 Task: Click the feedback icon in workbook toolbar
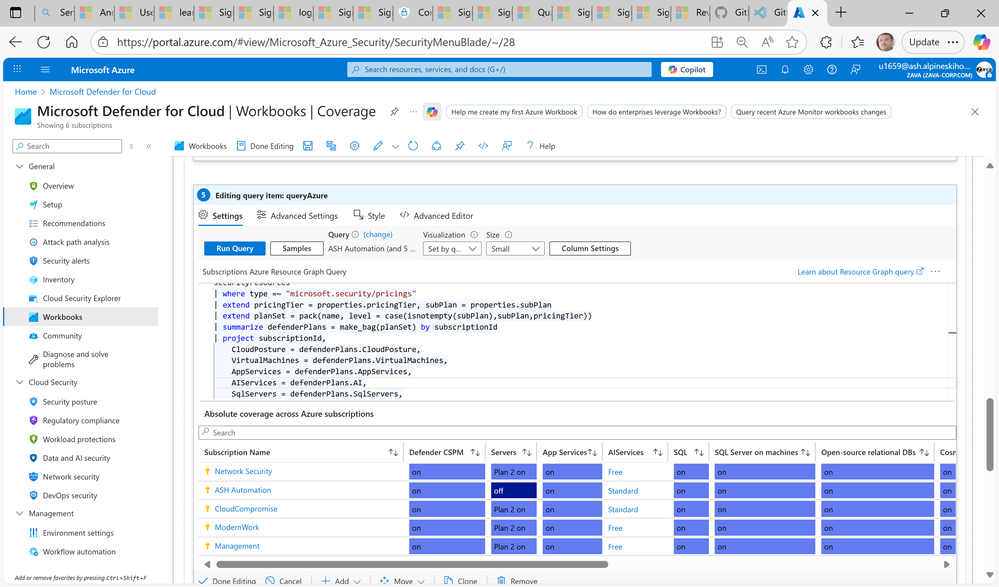pyautogui.click(x=507, y=146)
